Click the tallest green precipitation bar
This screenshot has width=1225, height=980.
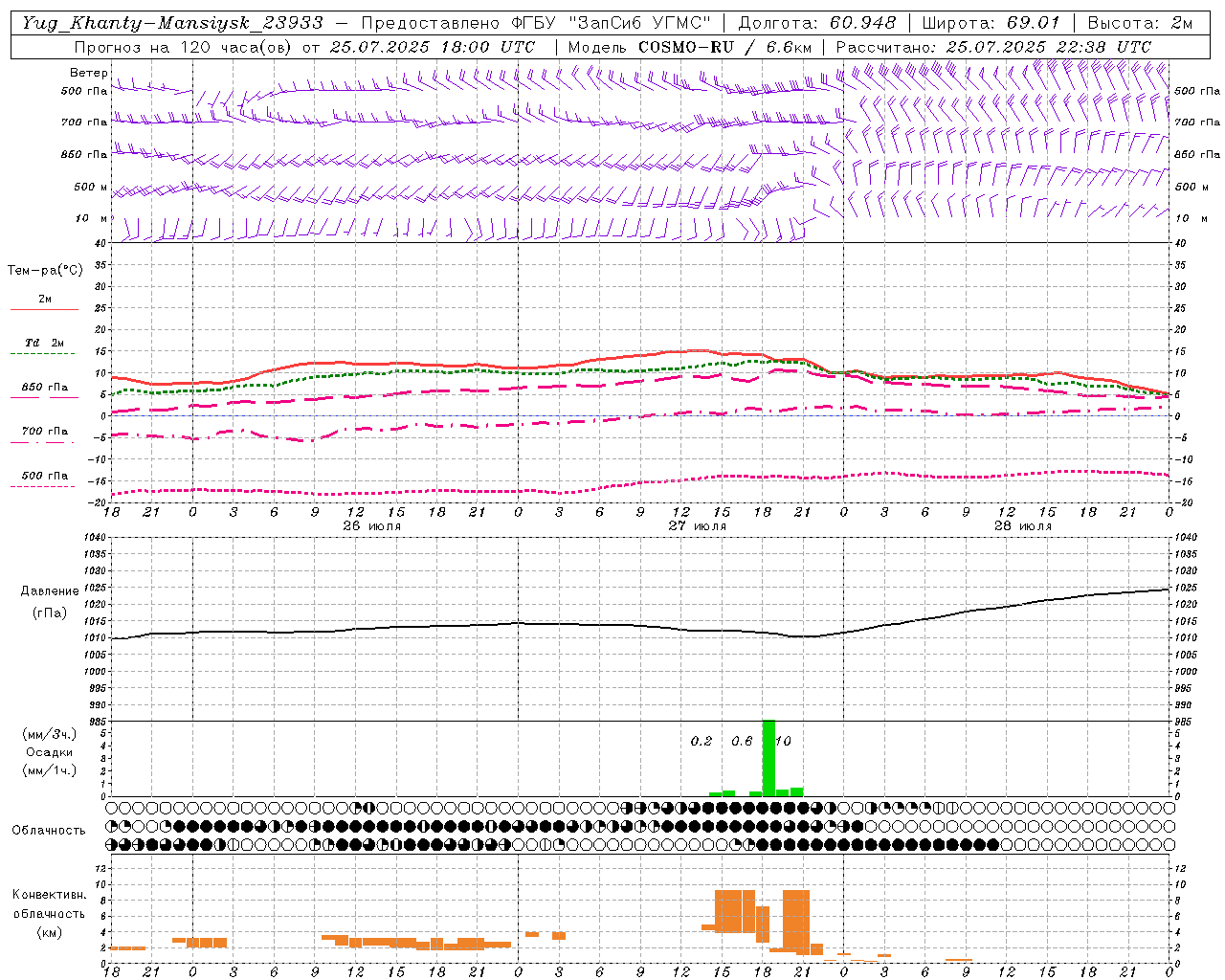768,758
